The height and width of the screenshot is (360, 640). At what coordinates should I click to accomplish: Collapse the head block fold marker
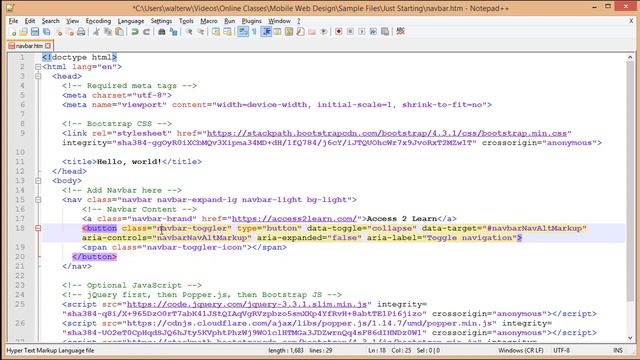(x=38, y=76)
